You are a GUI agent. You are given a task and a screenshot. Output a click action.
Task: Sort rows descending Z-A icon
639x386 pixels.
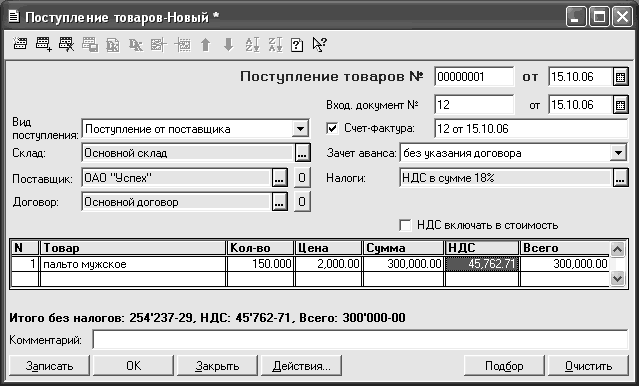275,44
